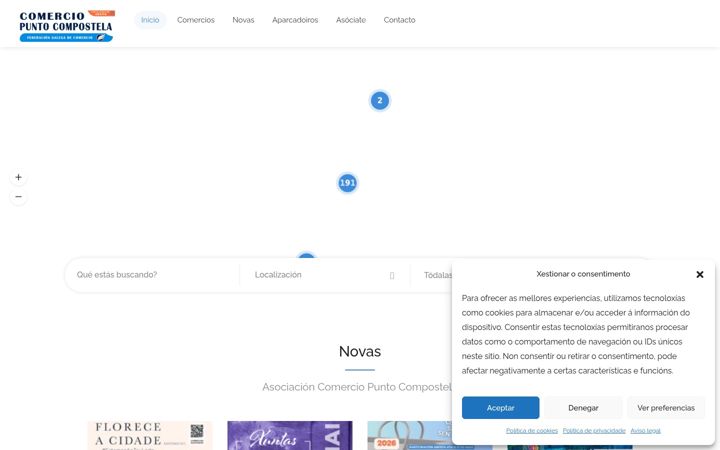Screen dimensions: 720x450
Task: Open the map cluster marker labeled 2
Action: [x=380, y=101]
